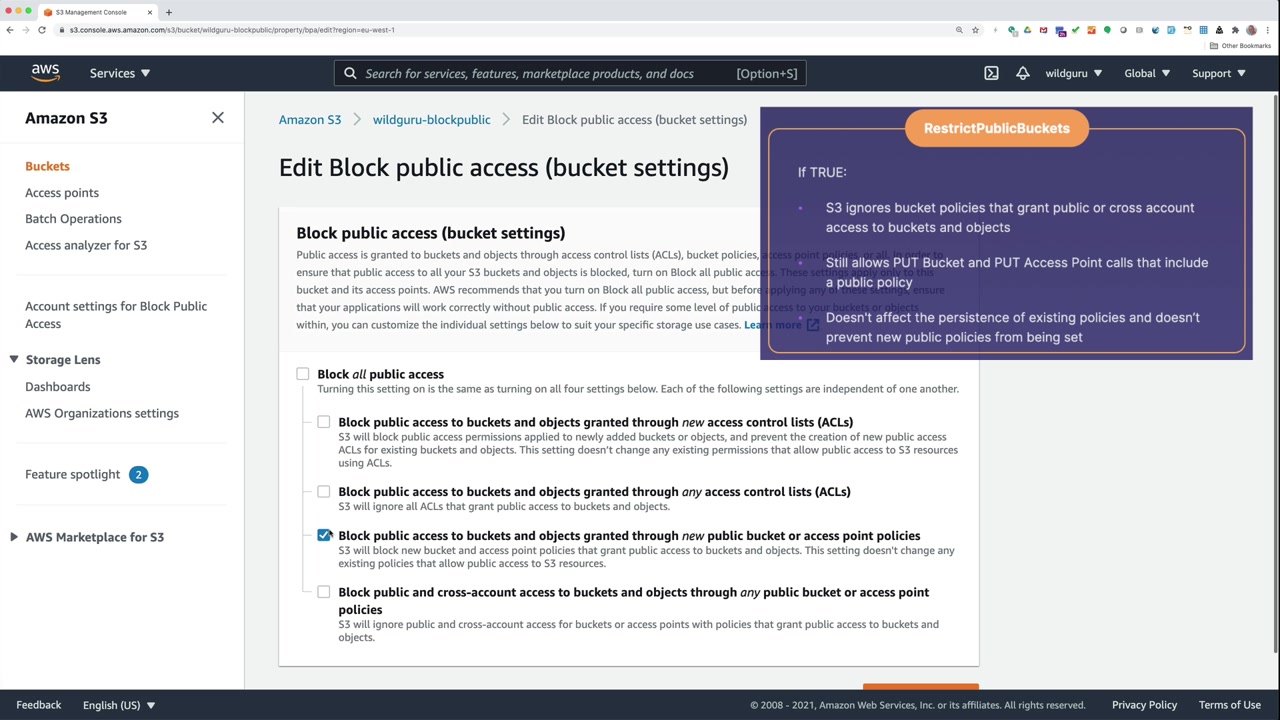Open the Terms of Use link

(x=1230, y=705)
